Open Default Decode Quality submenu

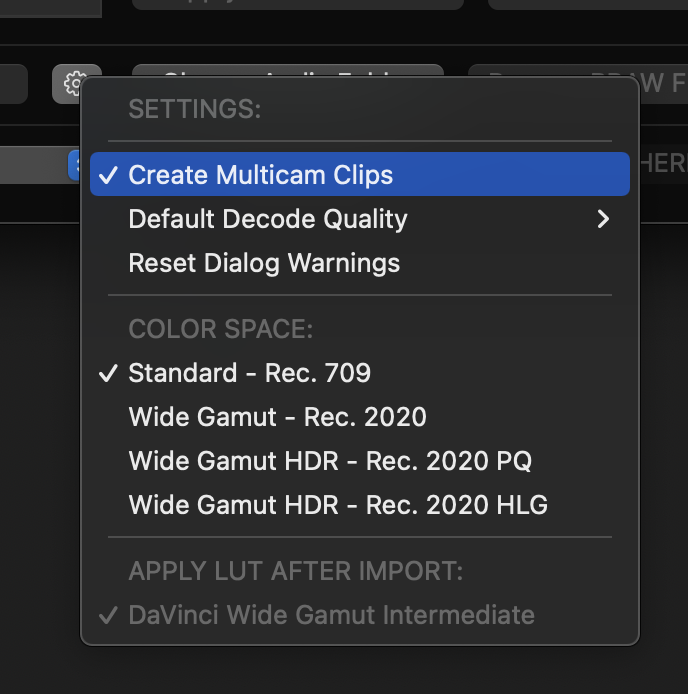click(x=268, y=219)
